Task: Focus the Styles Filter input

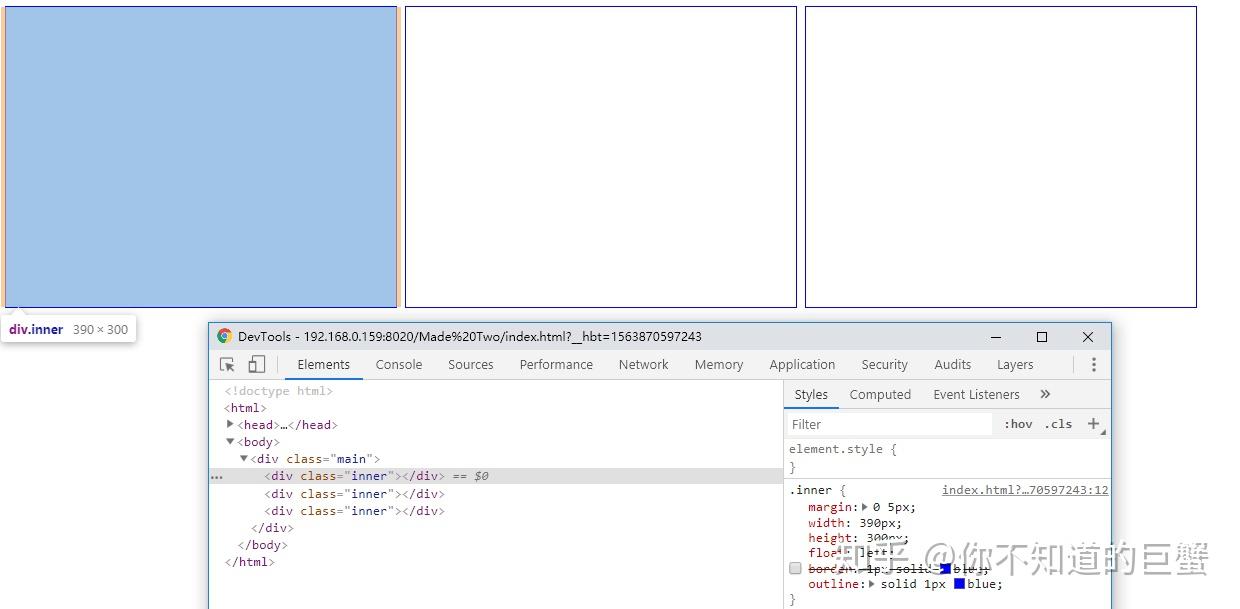Action: (890, 424)
